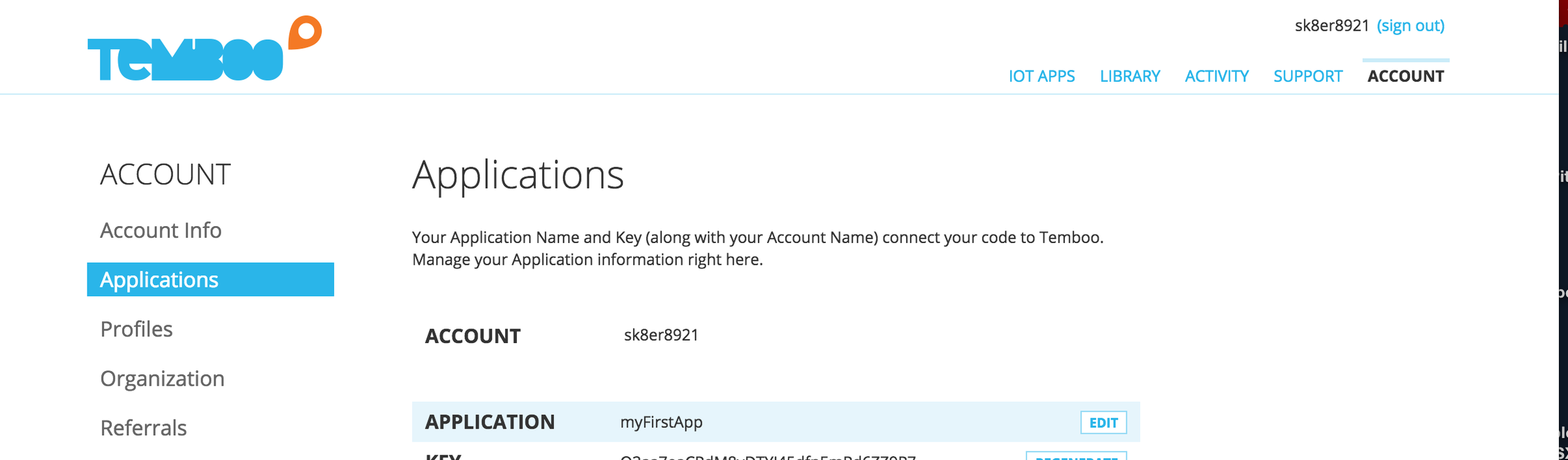Click the application key value text
This screenshot has width=1568, height=460.
[768, 457]
